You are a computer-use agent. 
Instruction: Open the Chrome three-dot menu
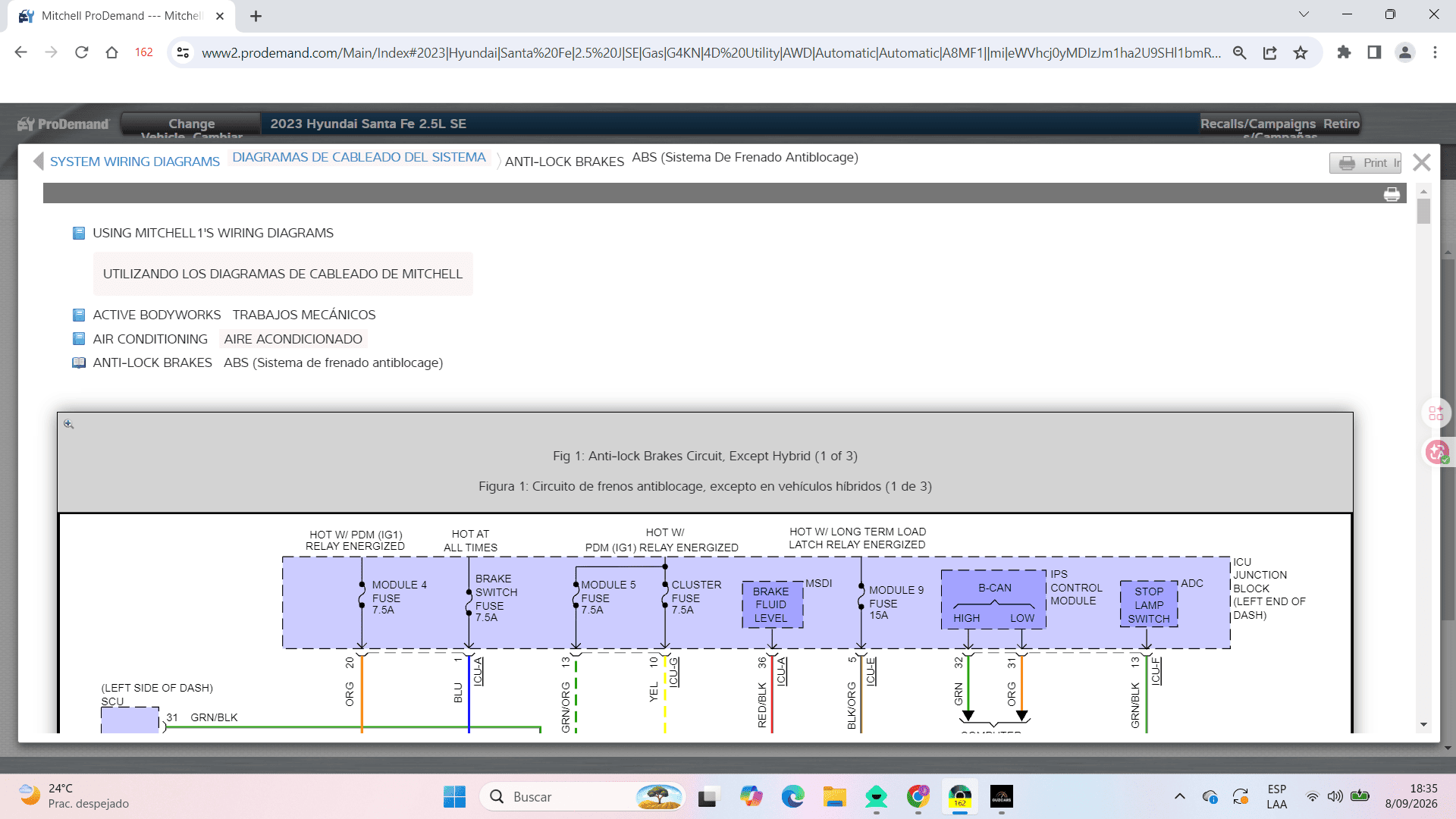[x=1435, y=52]
